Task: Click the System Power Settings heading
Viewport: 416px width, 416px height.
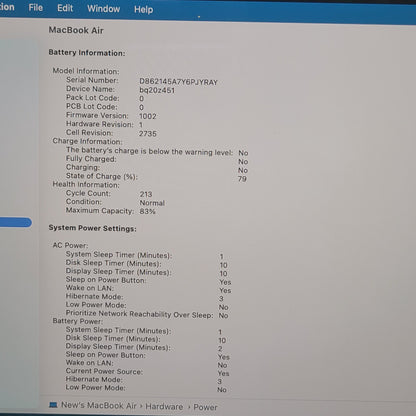Action: point(92,228)
